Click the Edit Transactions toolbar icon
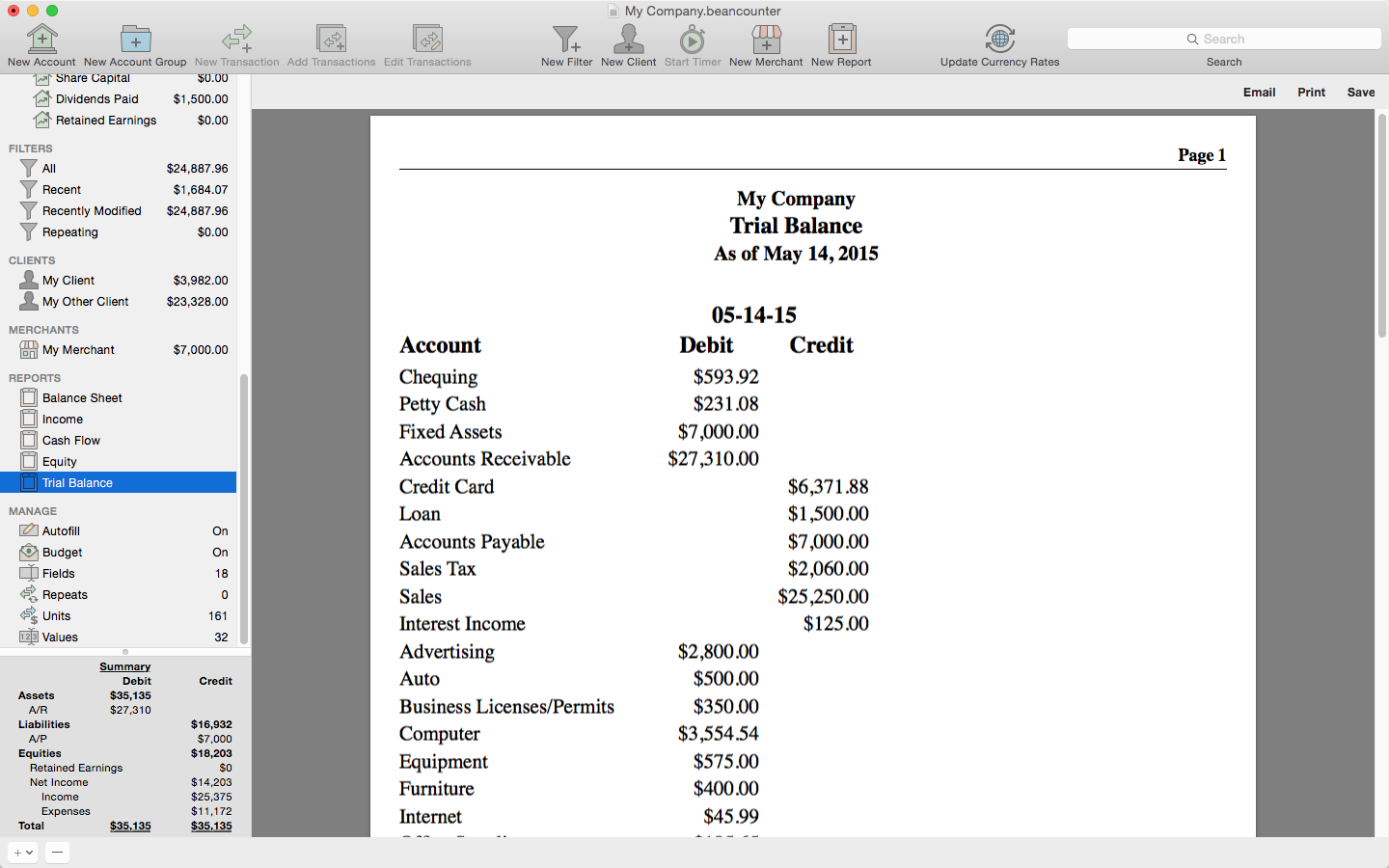 coord(427,39)
